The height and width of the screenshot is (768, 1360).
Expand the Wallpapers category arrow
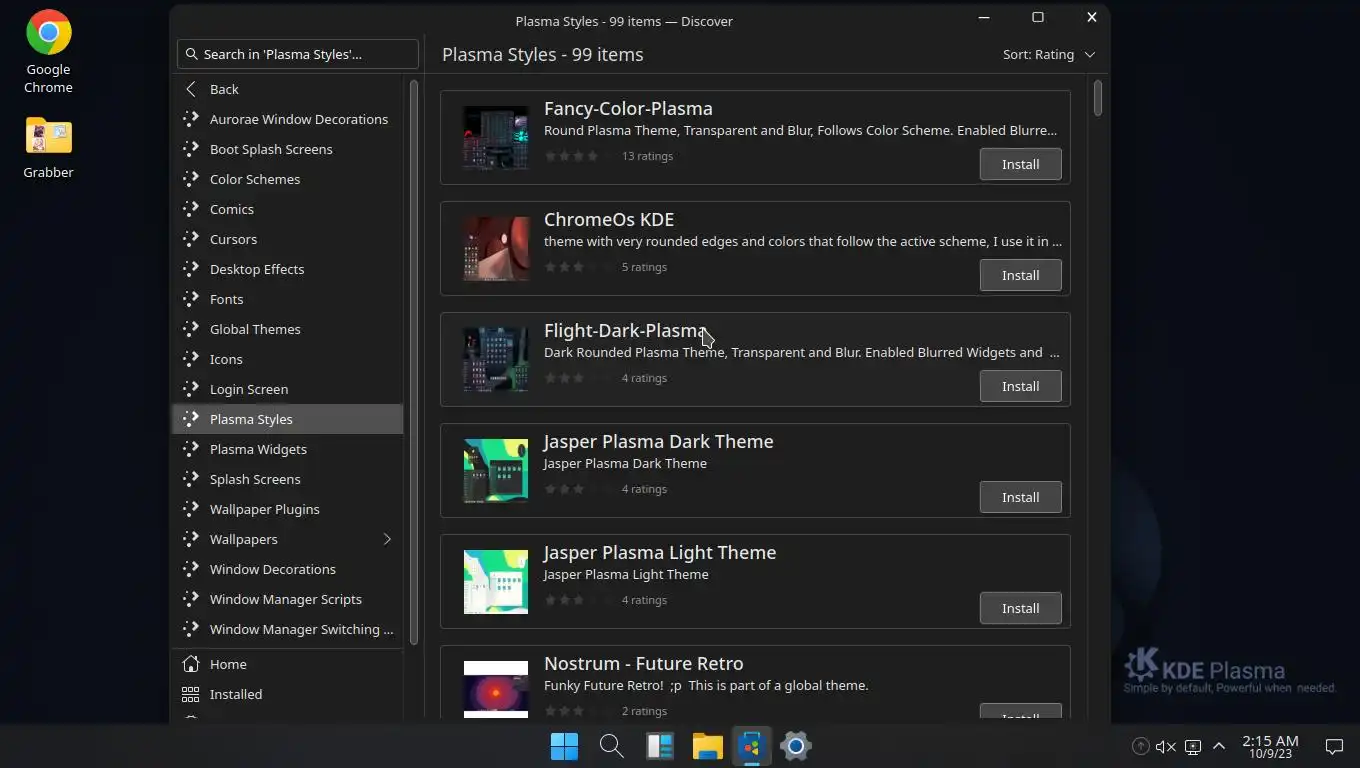coord(387,539)
